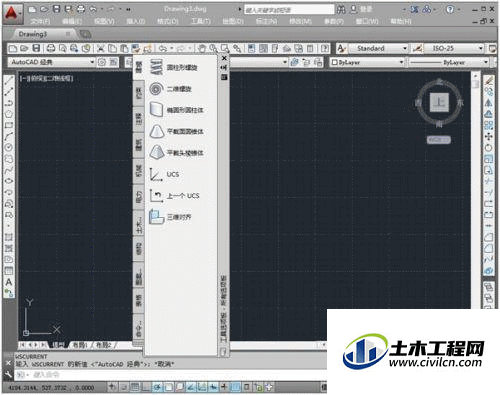Switch to the 布局1 layout tab
The height and width of the screenshot is (395, 500).
[x=80, y=345]
